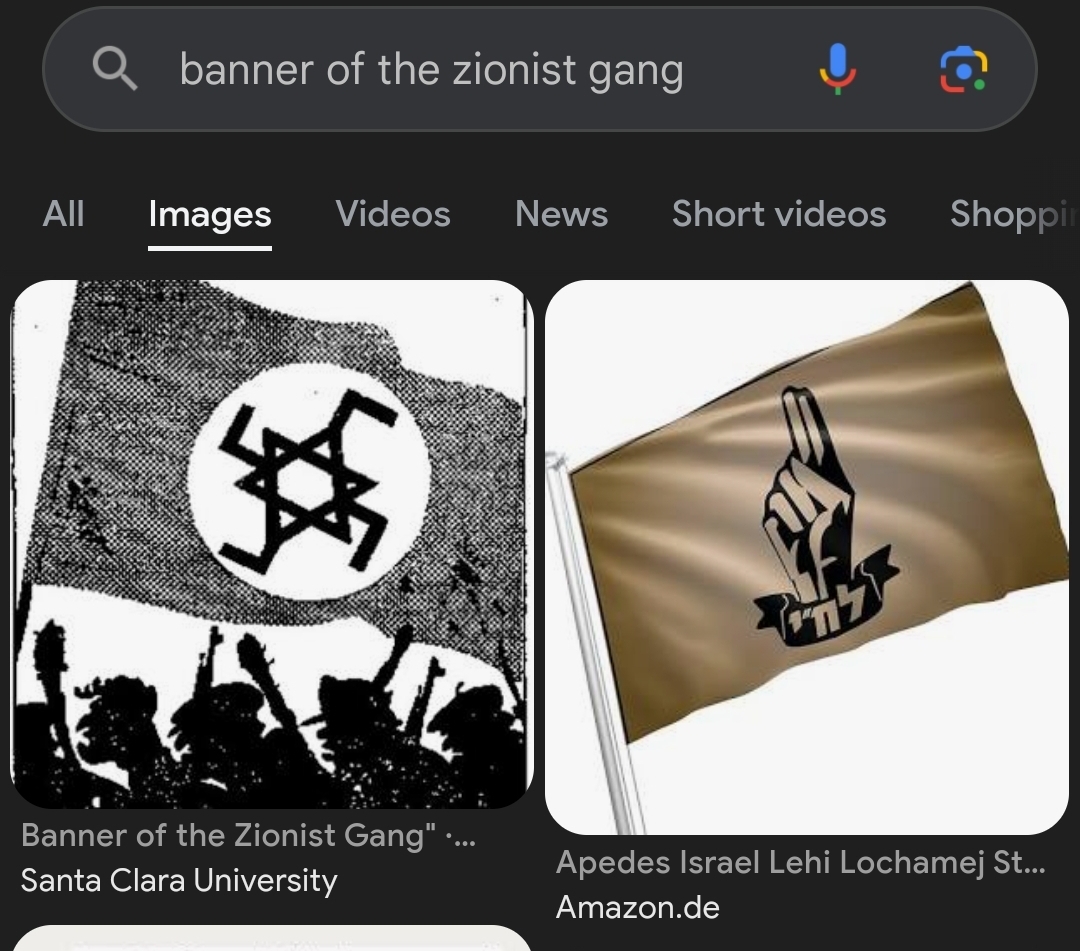Tap the magnifying glass search icon
The height and width of the screenshot is (951, 1080).
114,68
